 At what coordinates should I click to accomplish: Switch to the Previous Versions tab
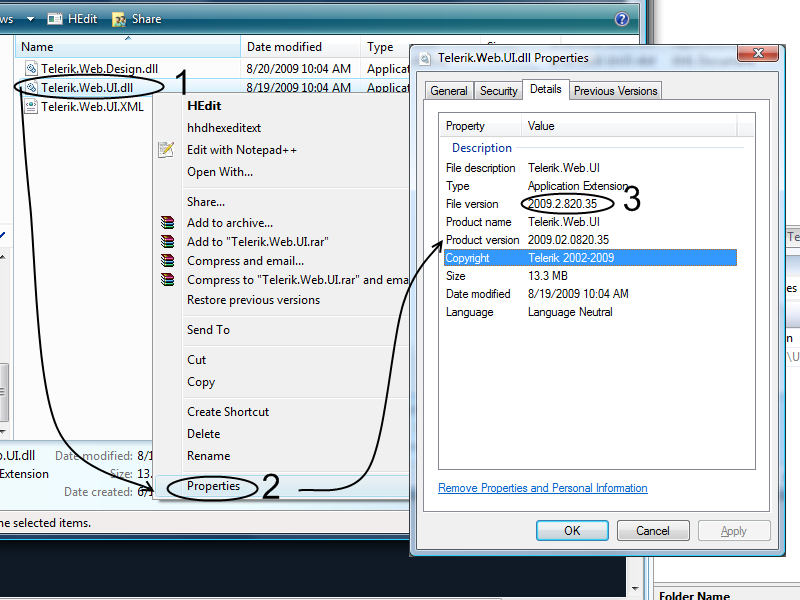pyautogui.click(x=615, y=91)
